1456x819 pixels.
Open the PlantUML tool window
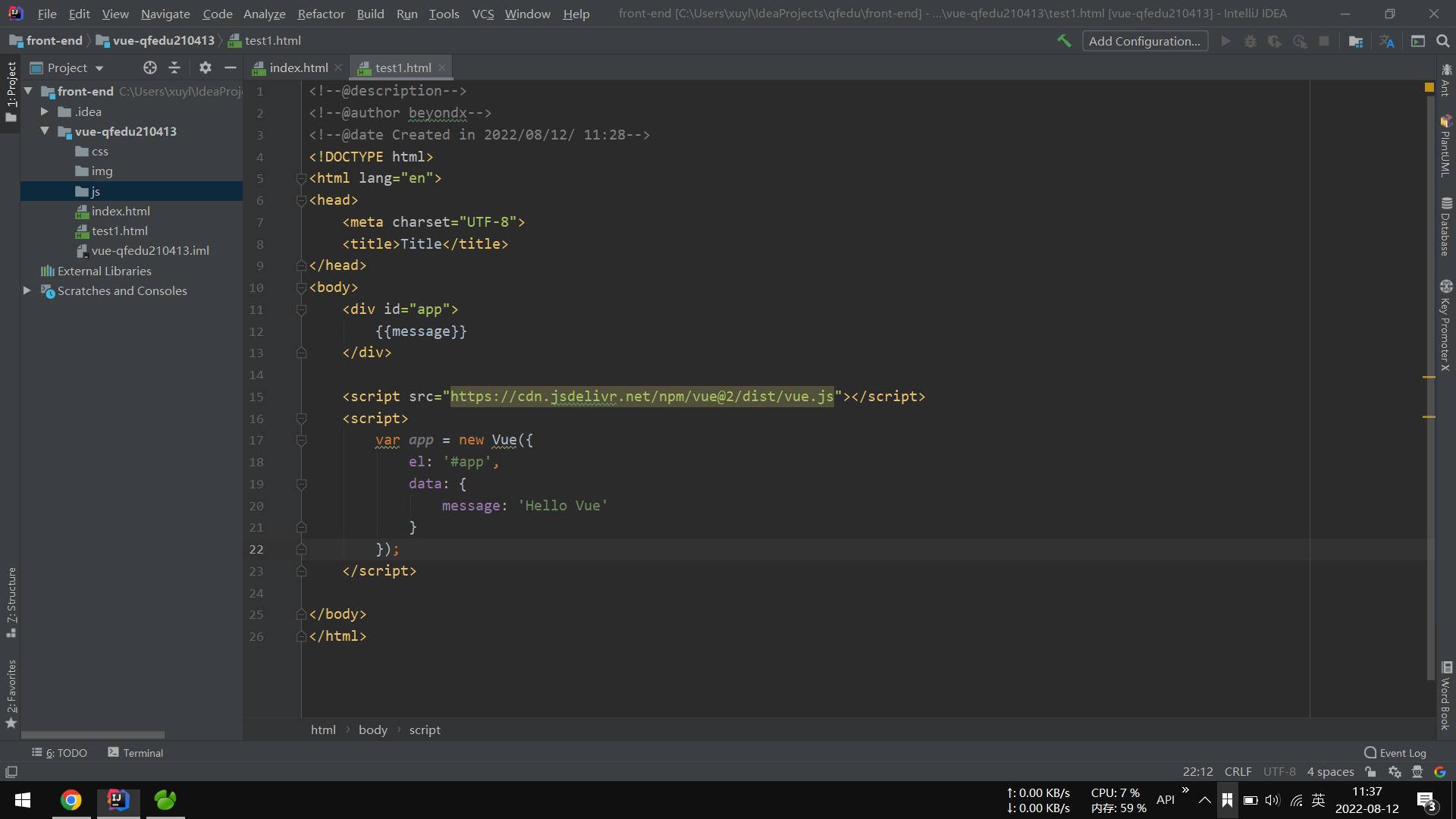coord(1446,146)
